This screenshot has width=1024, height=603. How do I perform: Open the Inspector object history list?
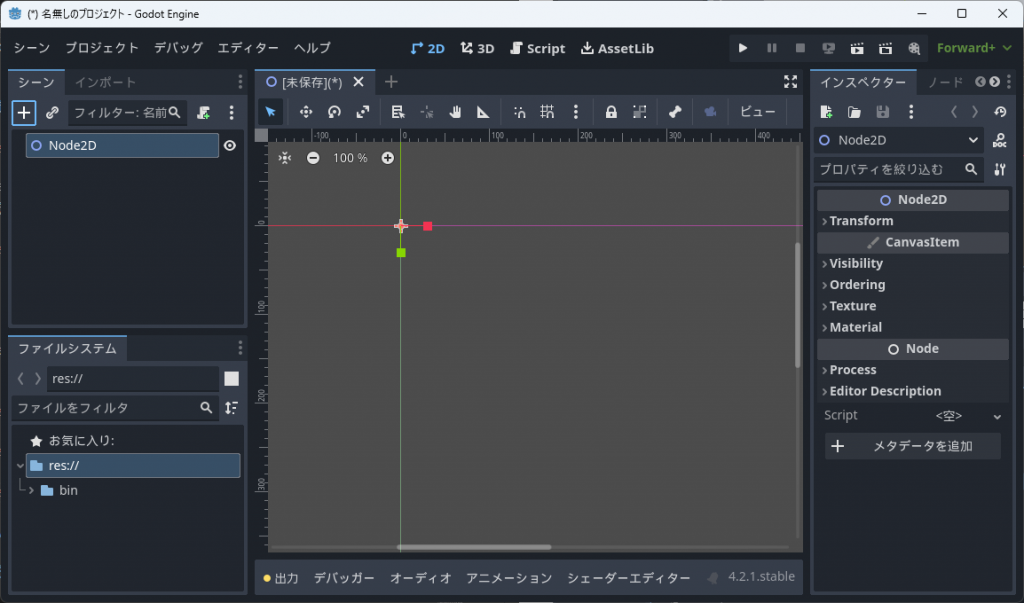coord(1000,112)
